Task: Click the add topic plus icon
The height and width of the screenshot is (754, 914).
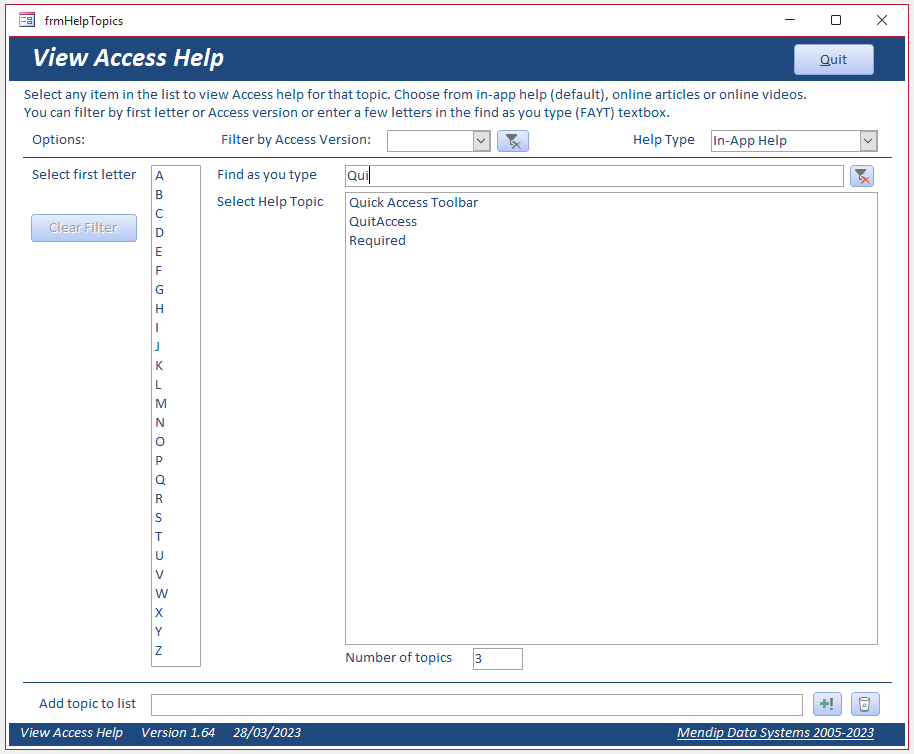Action: point(827,704)
